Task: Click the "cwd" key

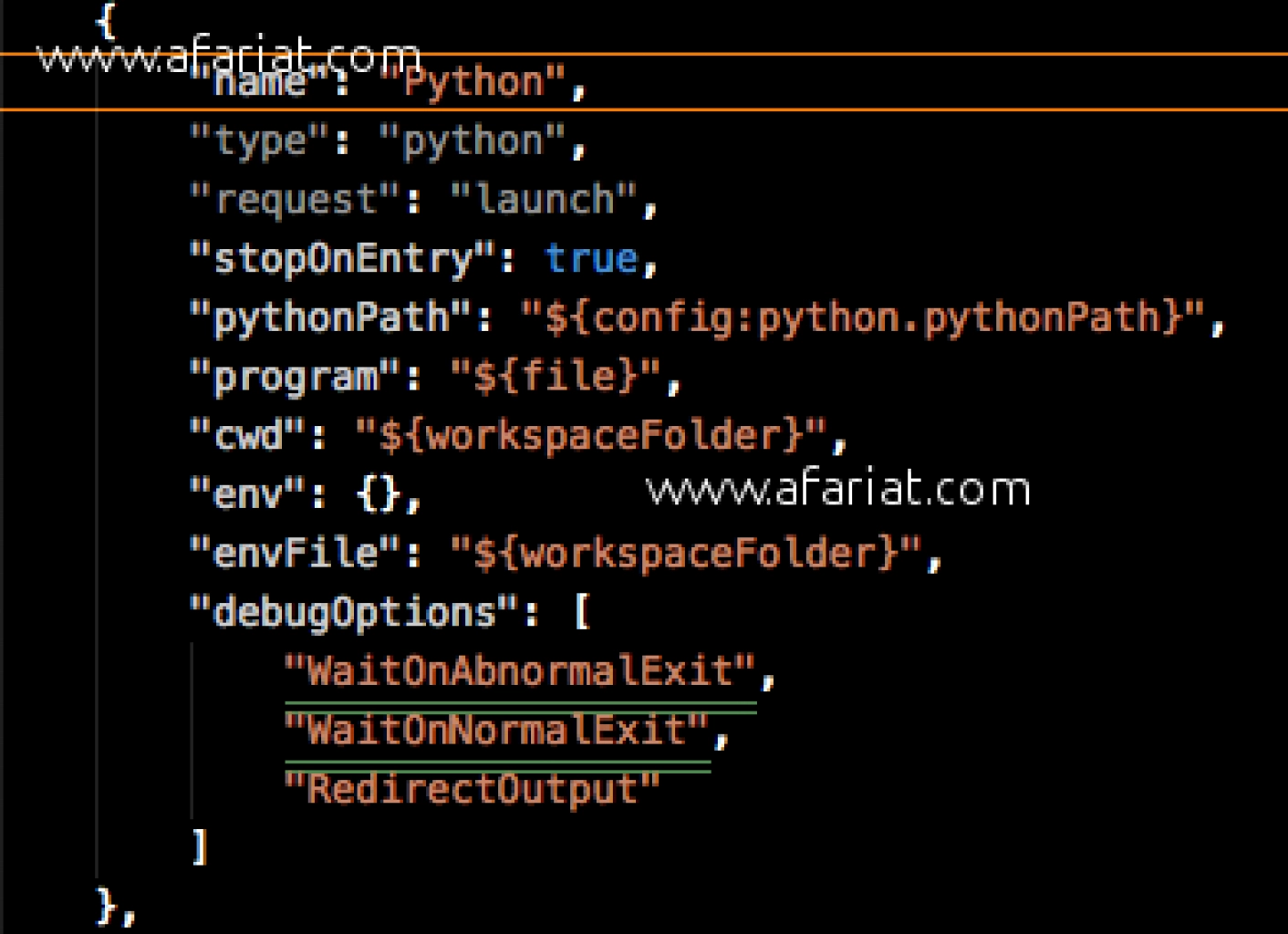Action: tap(246, 436)
